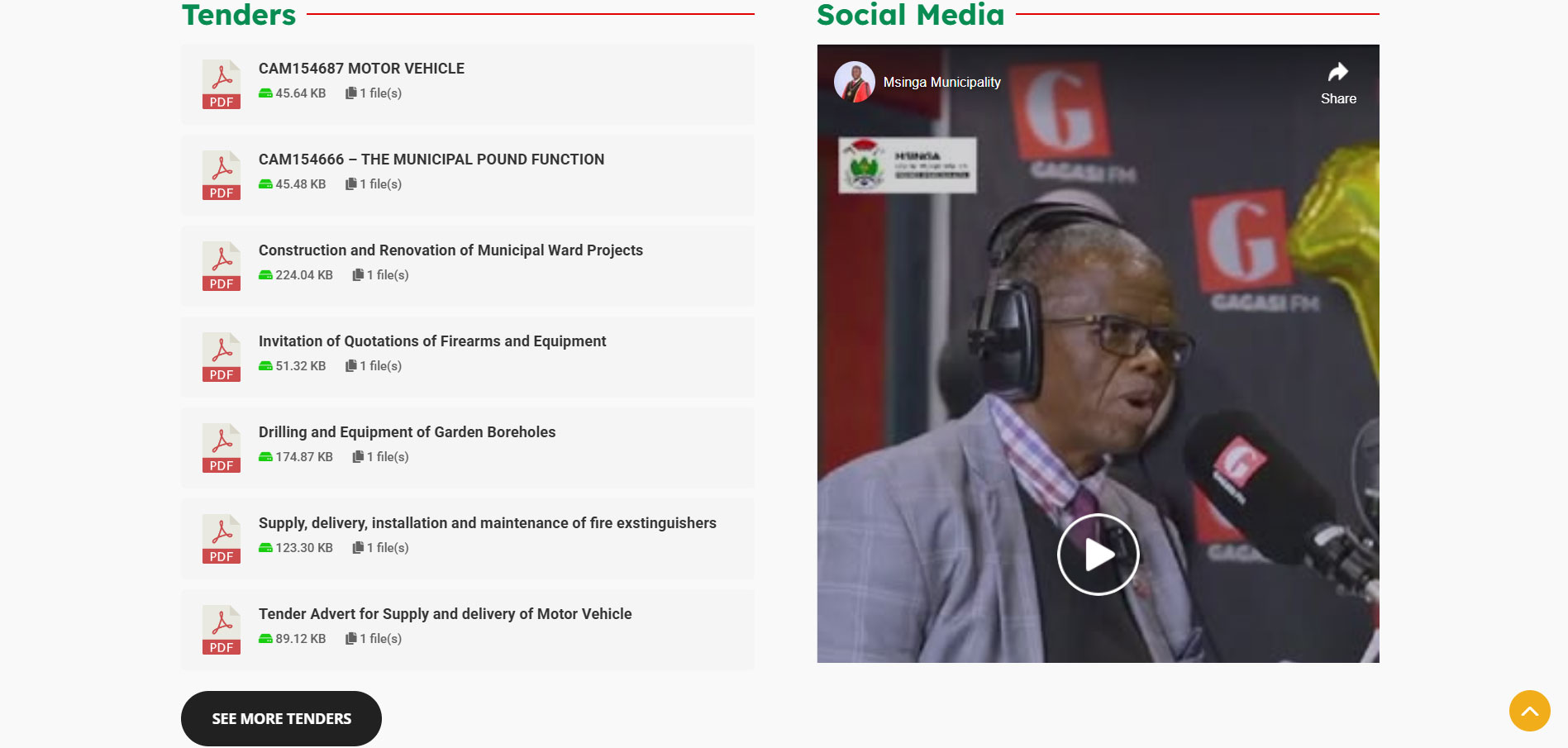Open the Msinga Municipality channel avatar

(854, 82)
